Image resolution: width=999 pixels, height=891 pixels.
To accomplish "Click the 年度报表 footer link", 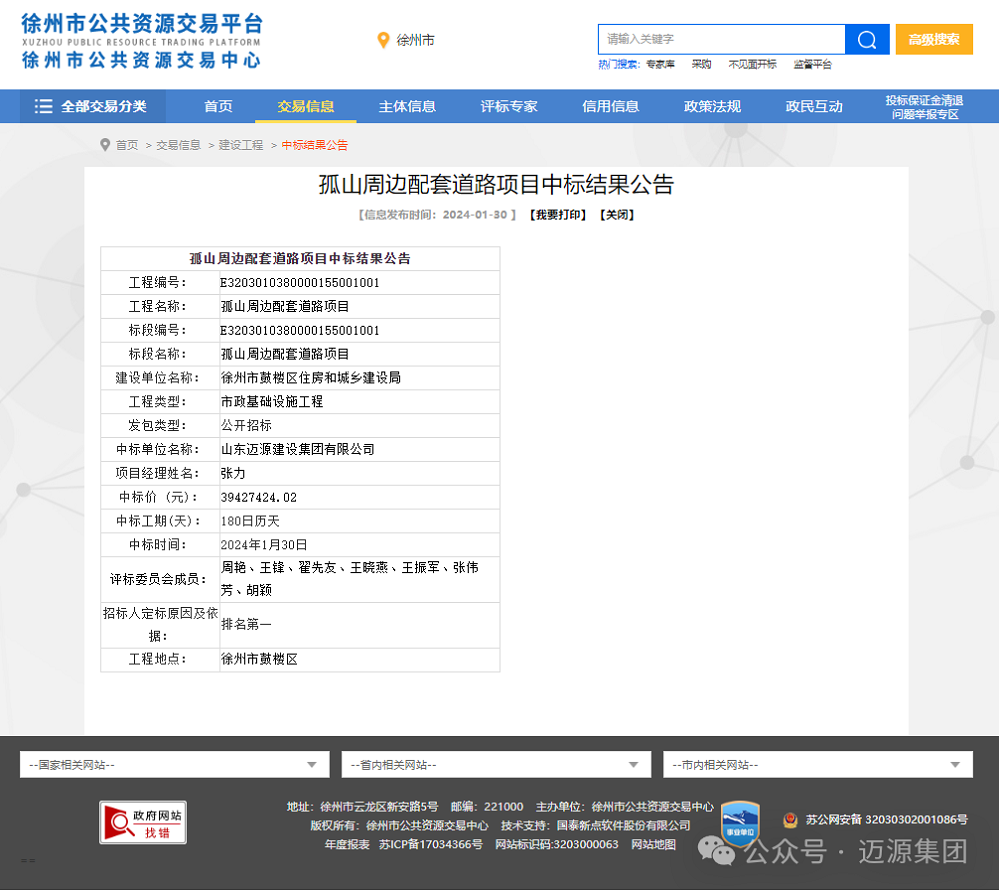I will point(347,844).
